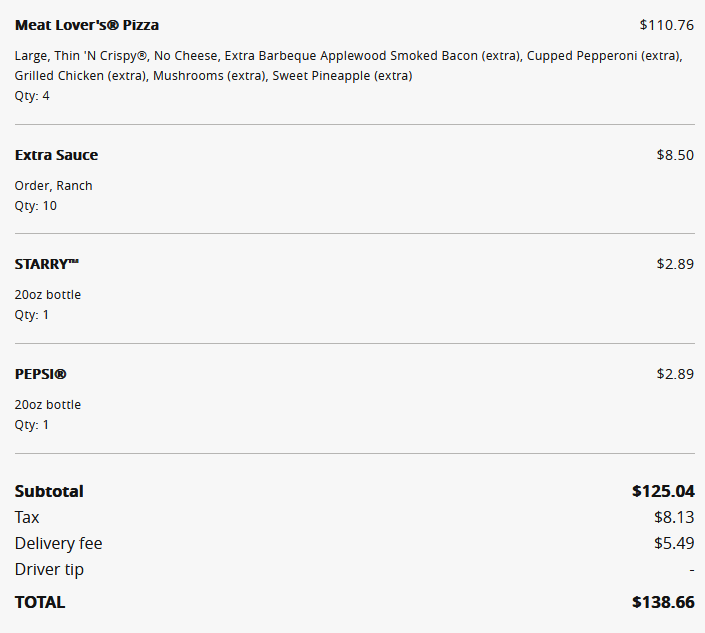Click the TOTAL label
The image size is (705, 633).
tap(40, 602)
